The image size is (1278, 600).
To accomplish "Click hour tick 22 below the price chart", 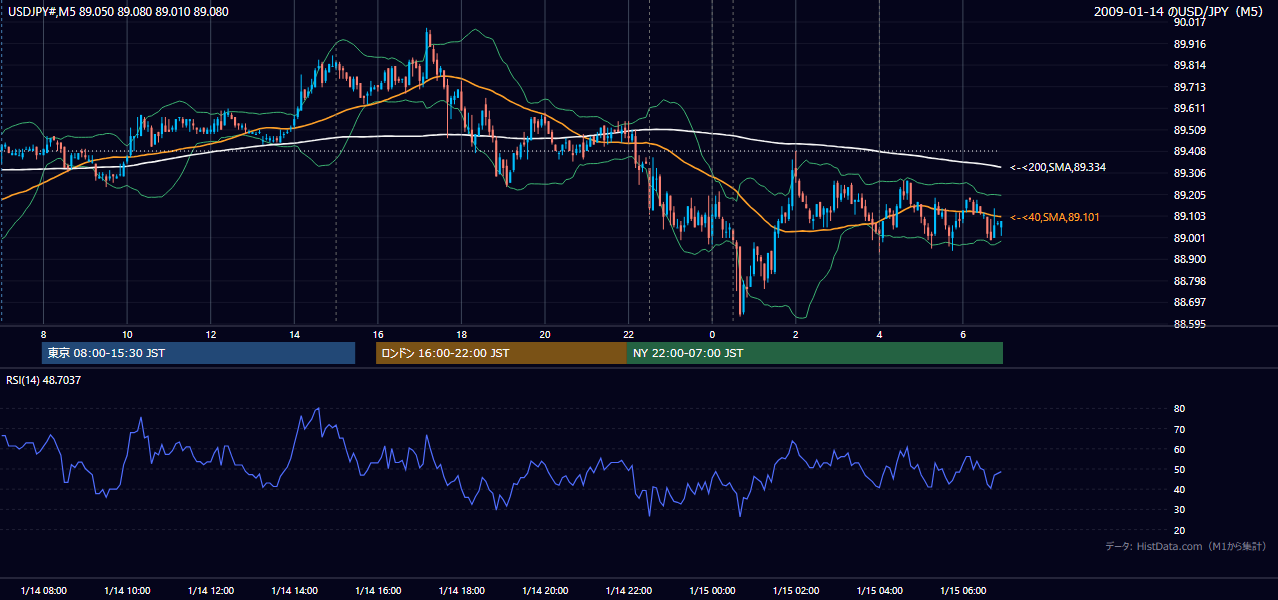I will coord(628,334).
